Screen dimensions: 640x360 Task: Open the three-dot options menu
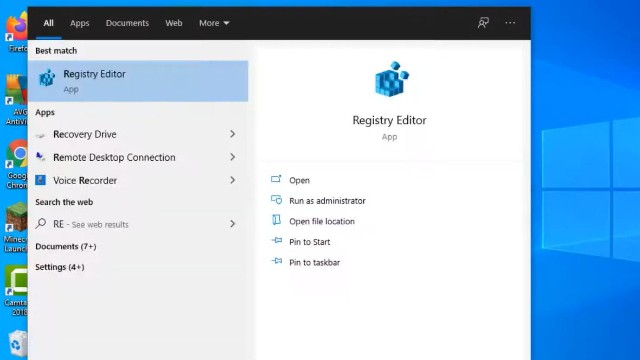510,23
